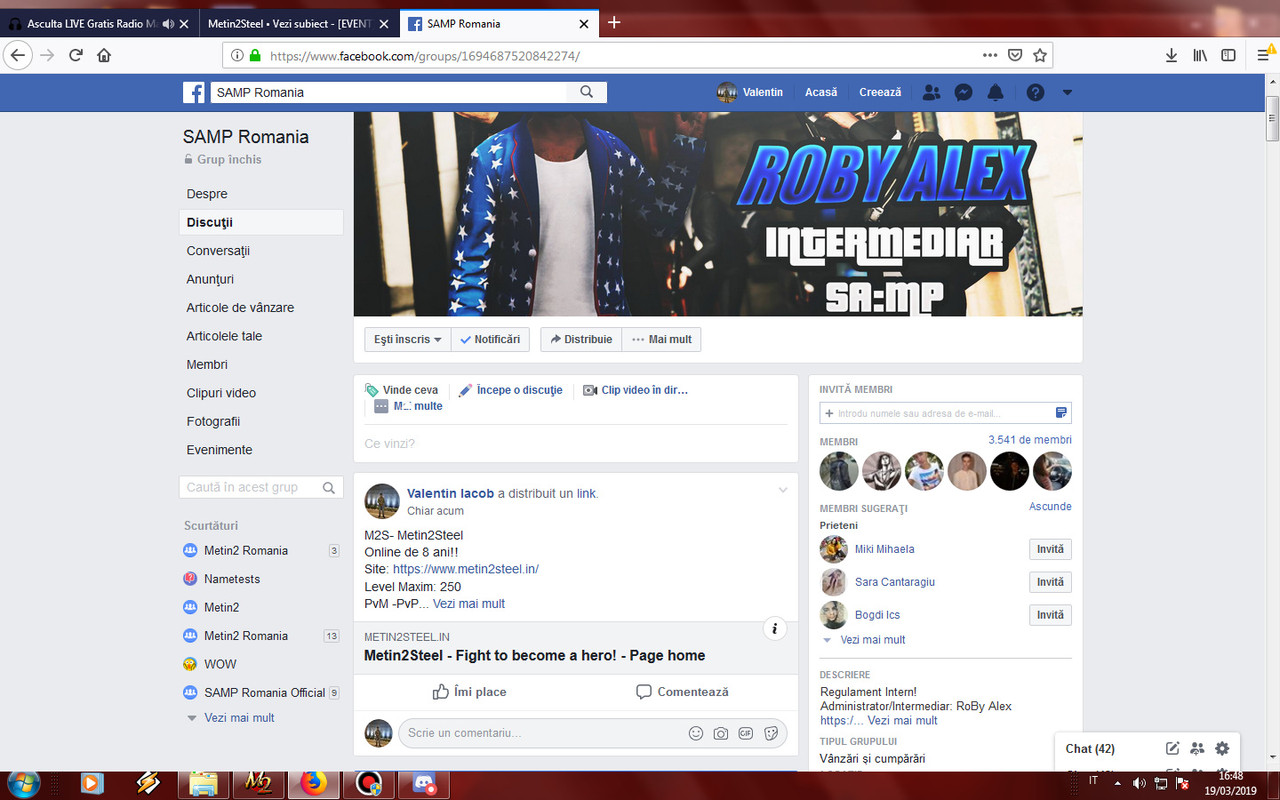
Task: Open the Help question mark menu
Action: pos(1036,92)
